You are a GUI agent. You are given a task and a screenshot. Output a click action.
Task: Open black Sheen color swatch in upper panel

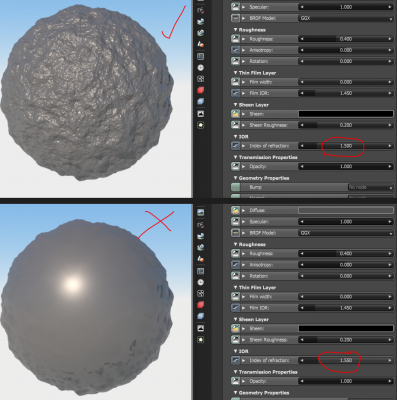point(346,114)
